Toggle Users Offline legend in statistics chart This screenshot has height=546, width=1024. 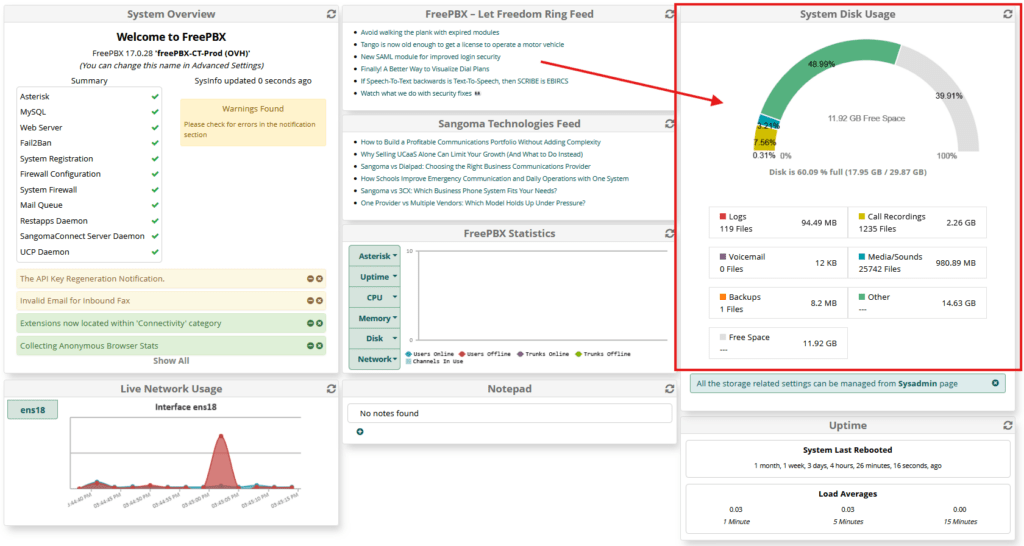(485, 354)
